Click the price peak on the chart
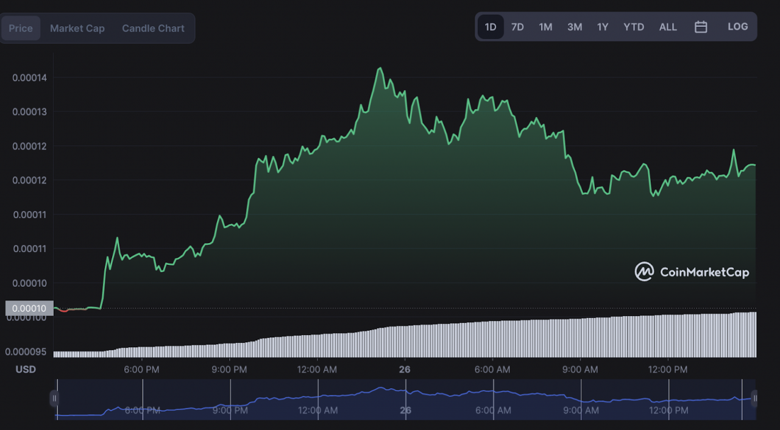The height and width of the screenshot is (430, 780). pos(379,69)
